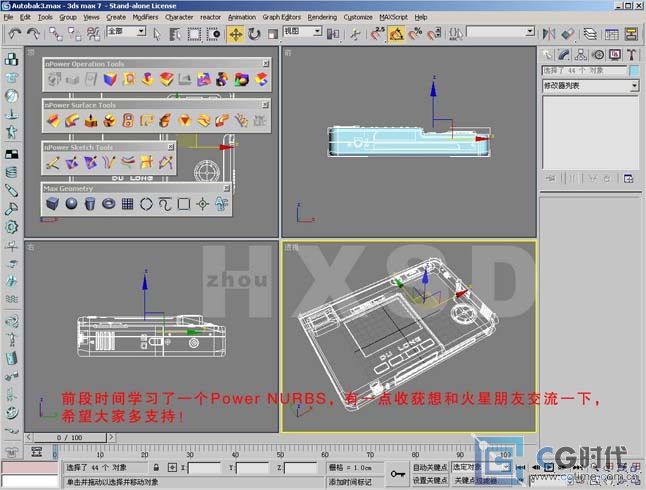Click reactor Motor gear icon
The width and height of the screenshot is (646, 490).
tap(12, 227)
